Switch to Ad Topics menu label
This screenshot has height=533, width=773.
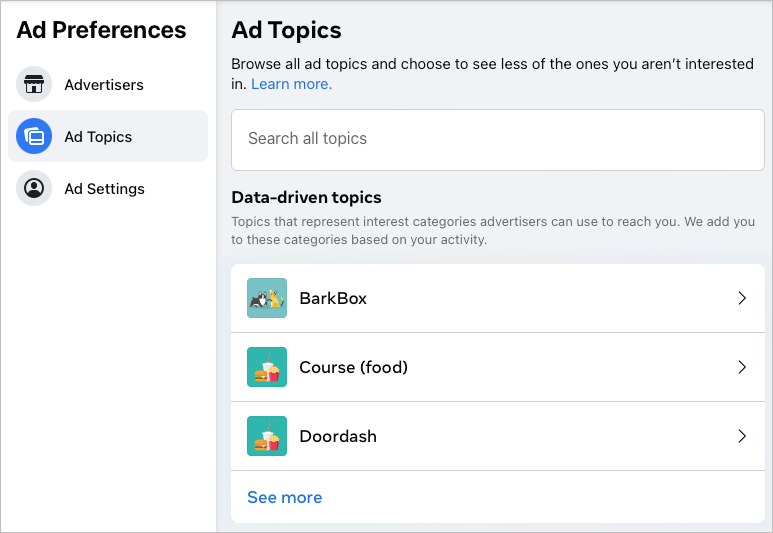pyautogui.click(x=98, y=137)
